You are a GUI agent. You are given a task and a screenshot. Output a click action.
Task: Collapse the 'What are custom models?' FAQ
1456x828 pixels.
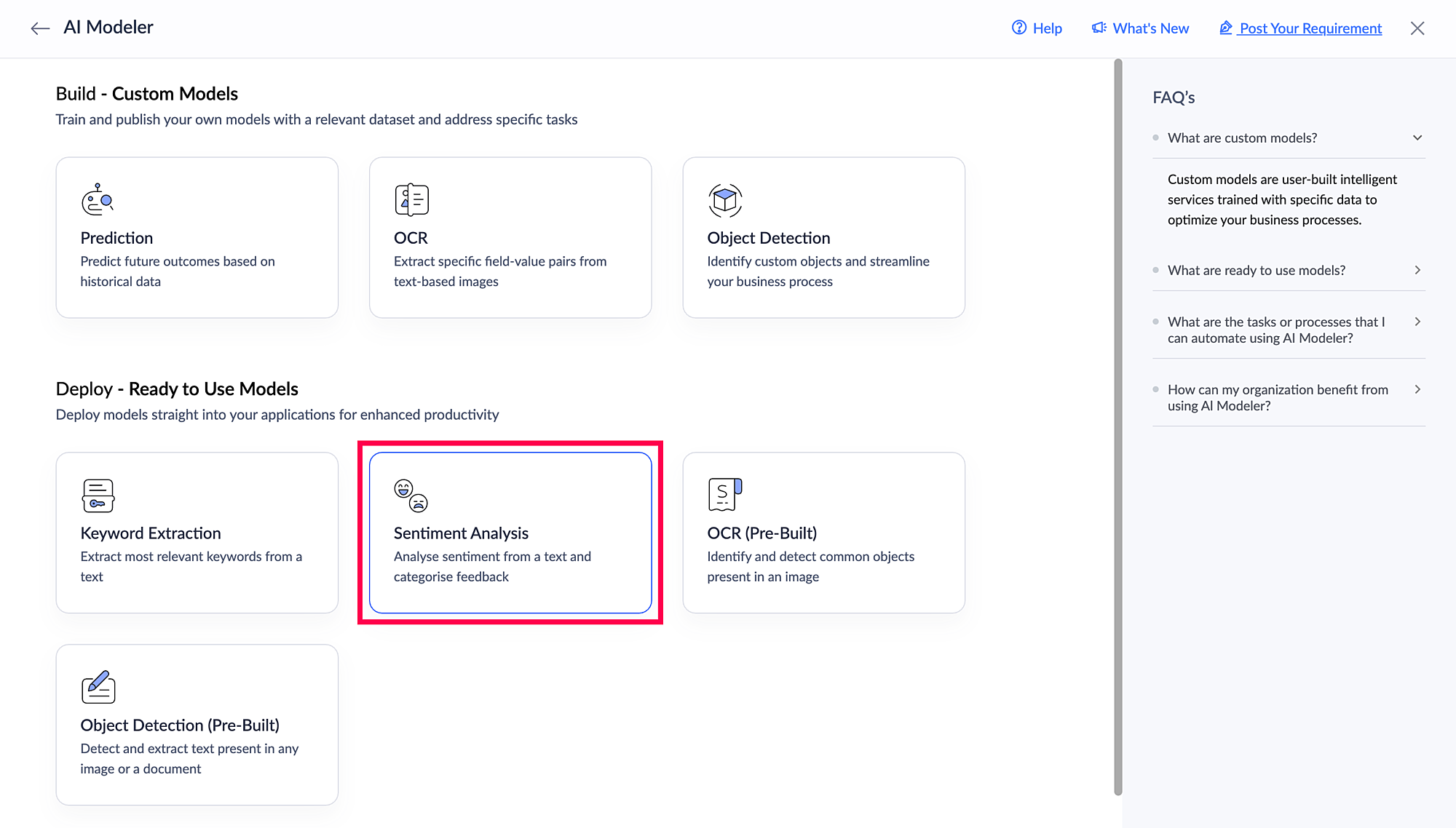[x=1417, y=138]
